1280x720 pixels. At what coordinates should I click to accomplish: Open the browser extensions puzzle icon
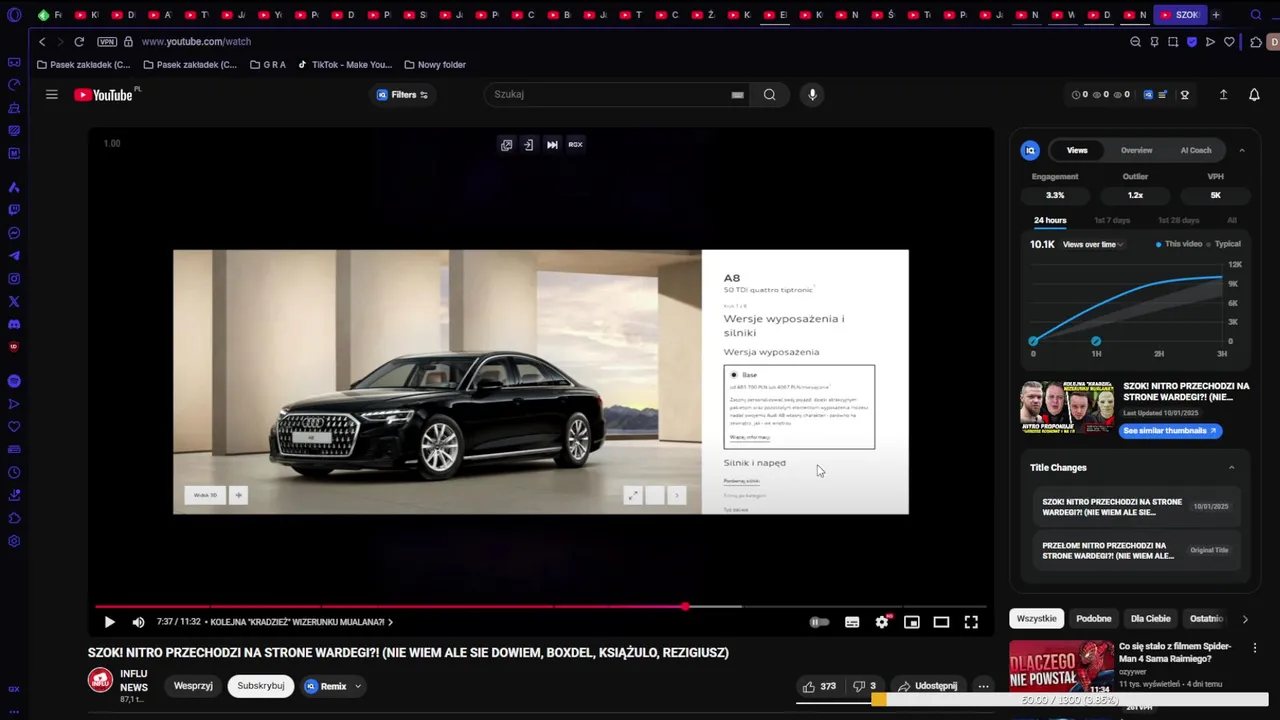point(1256,42)
